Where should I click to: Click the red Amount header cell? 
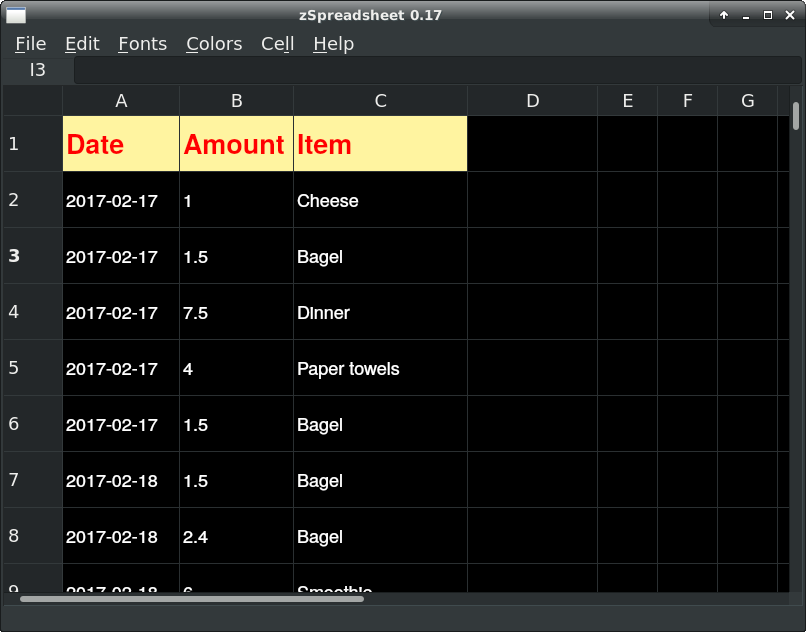(x=236, y=143)
